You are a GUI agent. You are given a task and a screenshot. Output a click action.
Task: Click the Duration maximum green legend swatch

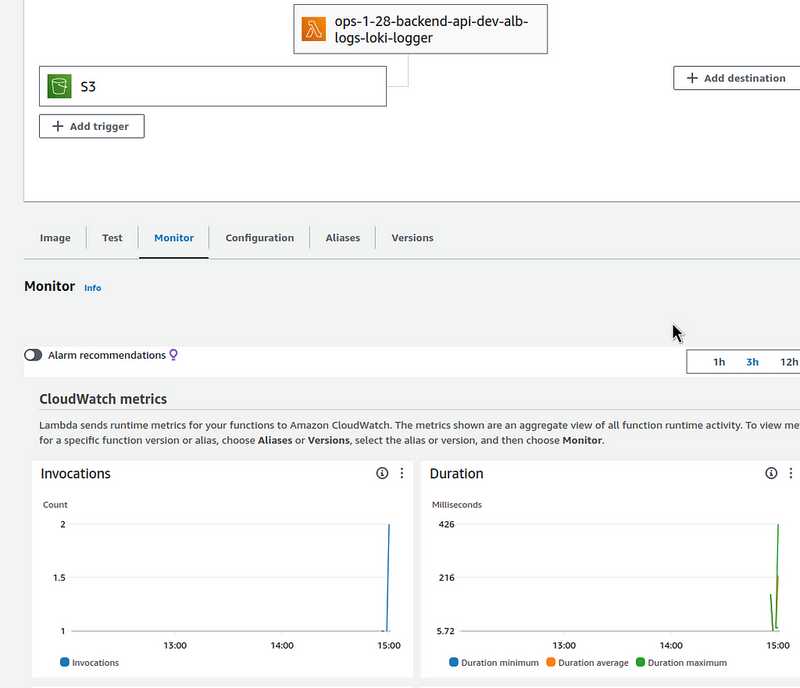pyautogui.click(x=640, y=663)
